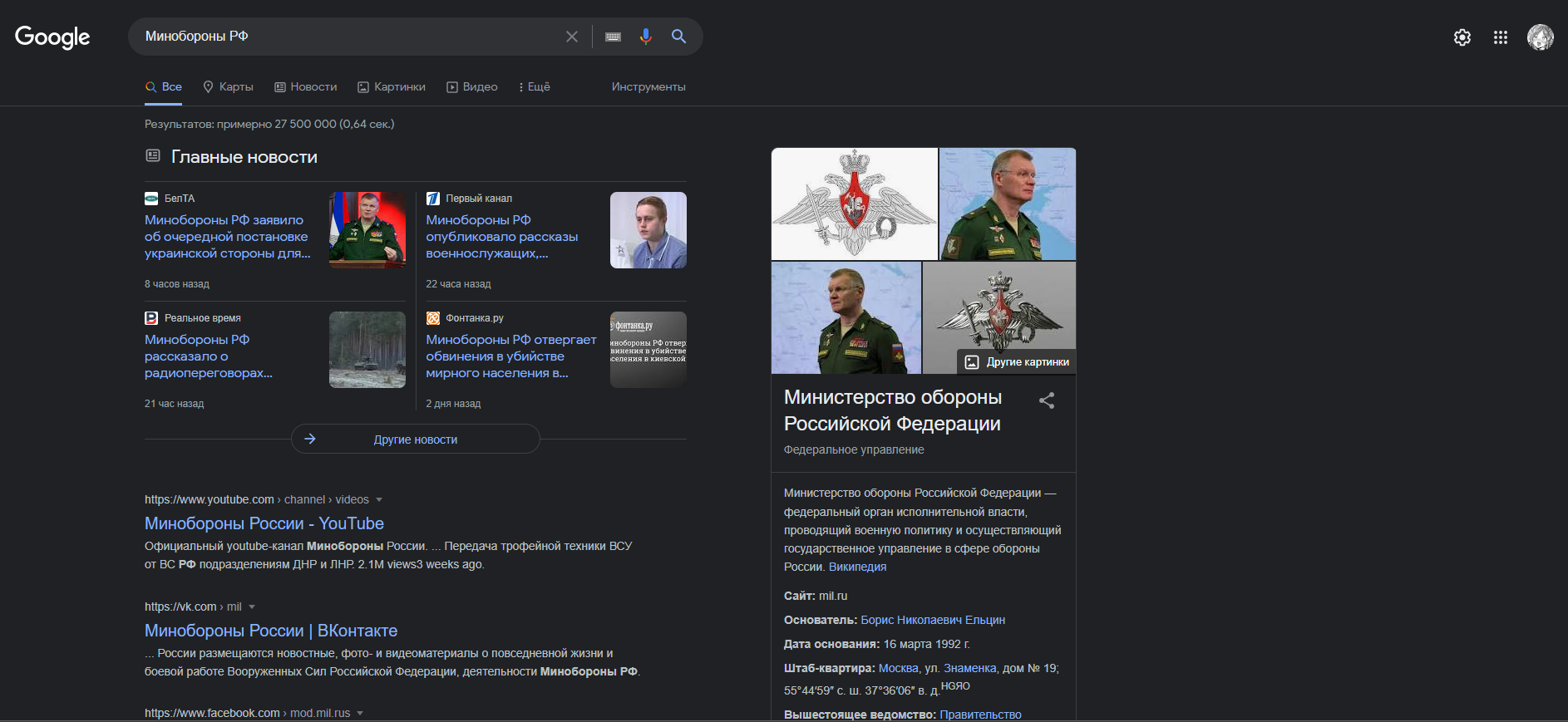Switch to the Картинки tab

[x=391, y=86]
